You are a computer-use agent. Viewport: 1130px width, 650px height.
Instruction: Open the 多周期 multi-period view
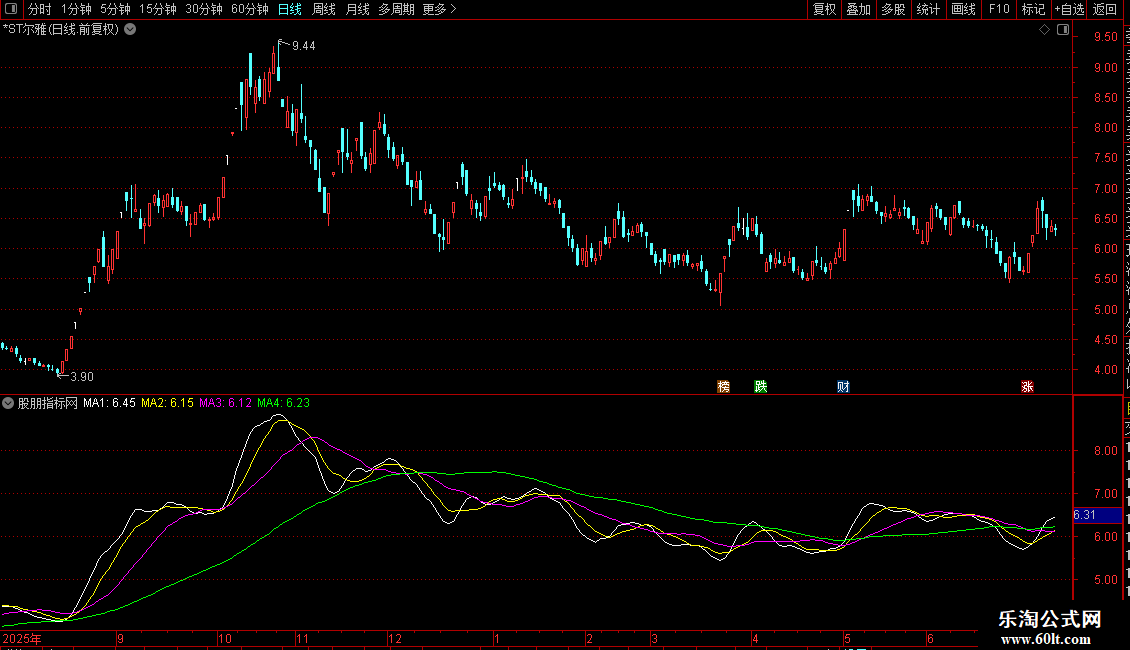396,9
